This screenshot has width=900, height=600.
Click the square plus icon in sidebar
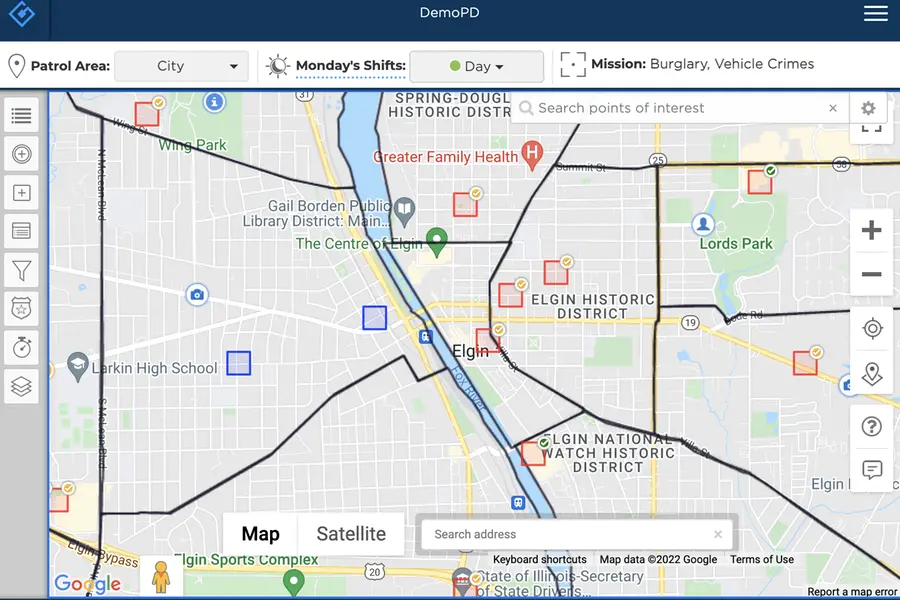pyautogui.click(x=21, y=193)
